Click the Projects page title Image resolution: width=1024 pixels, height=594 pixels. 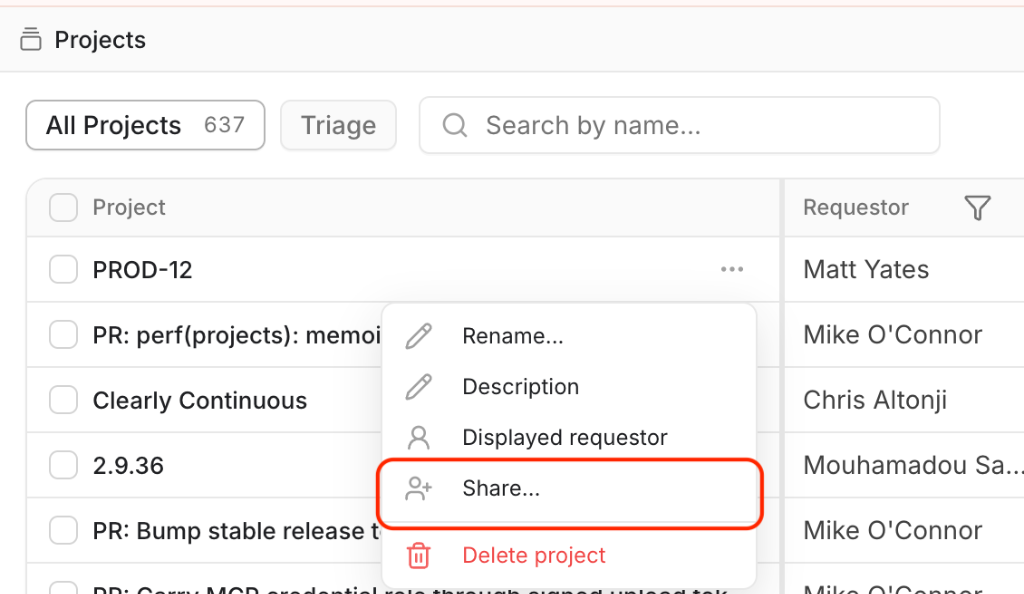point(100,40)
